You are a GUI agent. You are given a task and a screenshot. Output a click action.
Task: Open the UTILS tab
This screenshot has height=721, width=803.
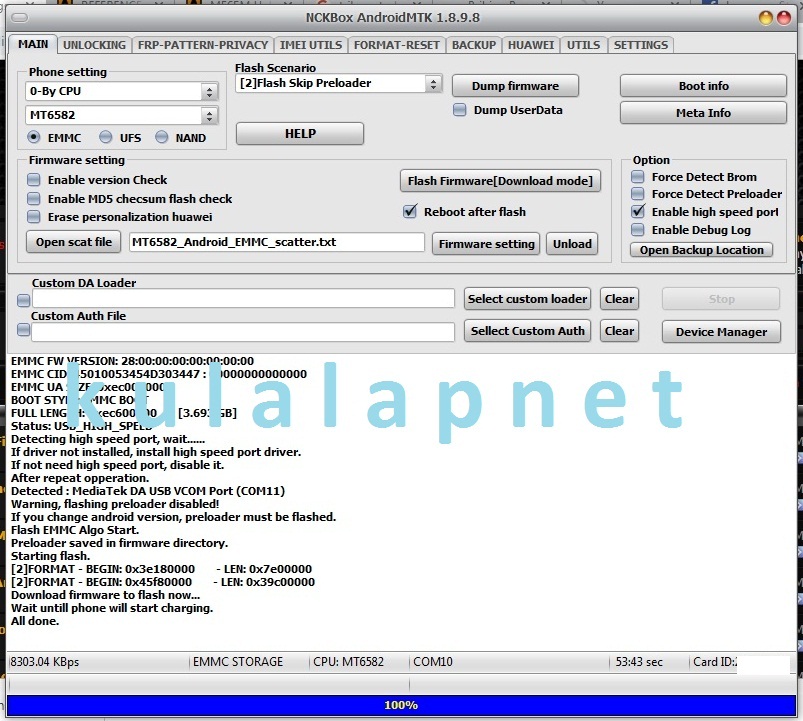point(583,45)
